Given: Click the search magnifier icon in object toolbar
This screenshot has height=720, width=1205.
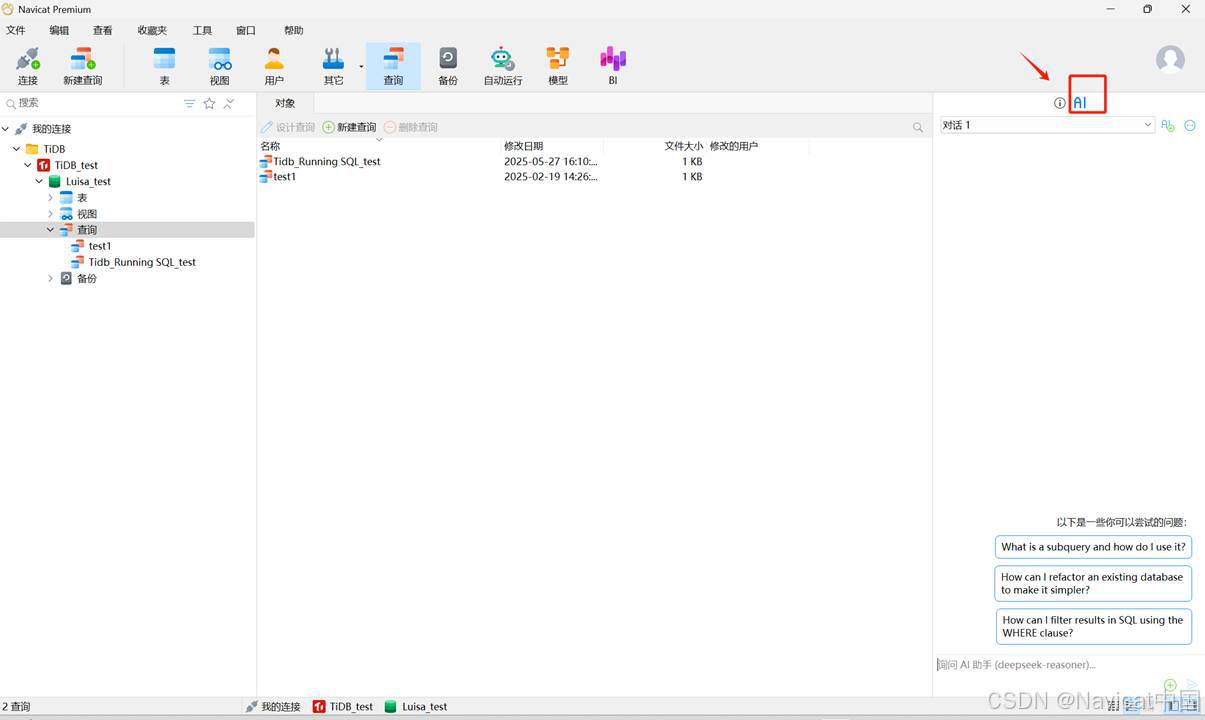Looking at the screenshot, I should coord(918,127).
